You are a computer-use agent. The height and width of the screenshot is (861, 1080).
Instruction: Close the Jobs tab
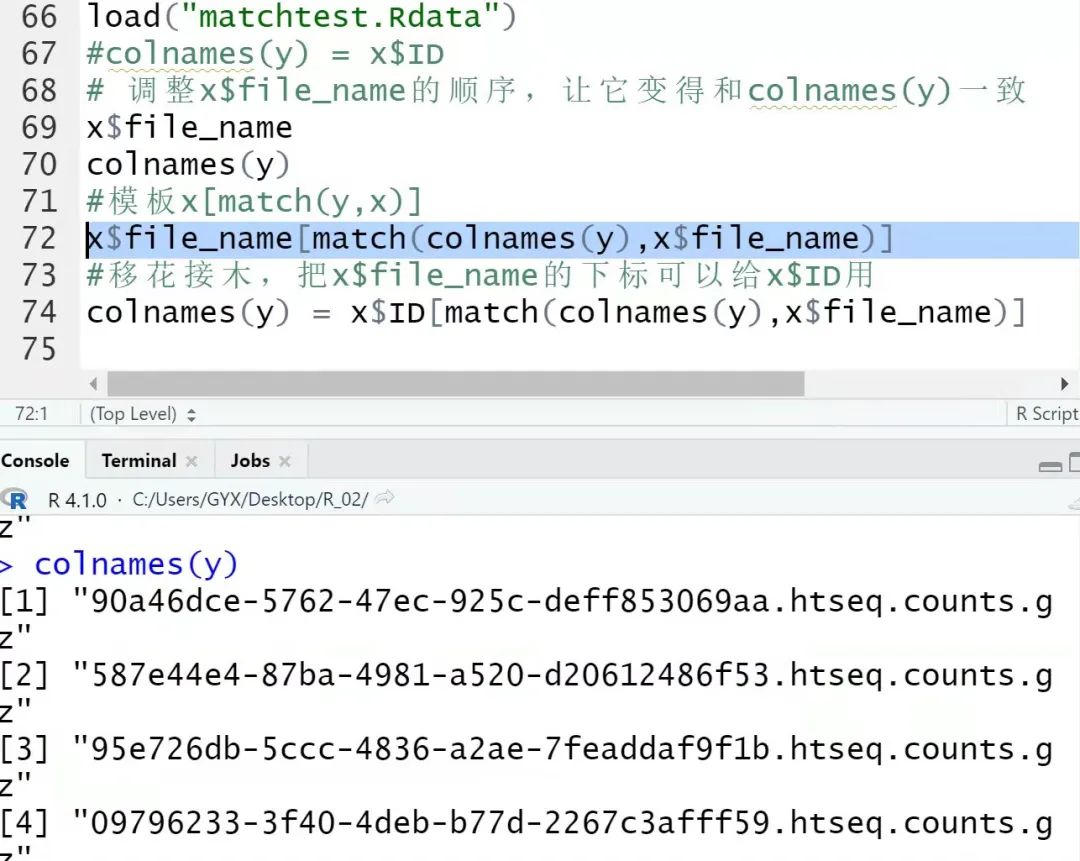(284, 461)
